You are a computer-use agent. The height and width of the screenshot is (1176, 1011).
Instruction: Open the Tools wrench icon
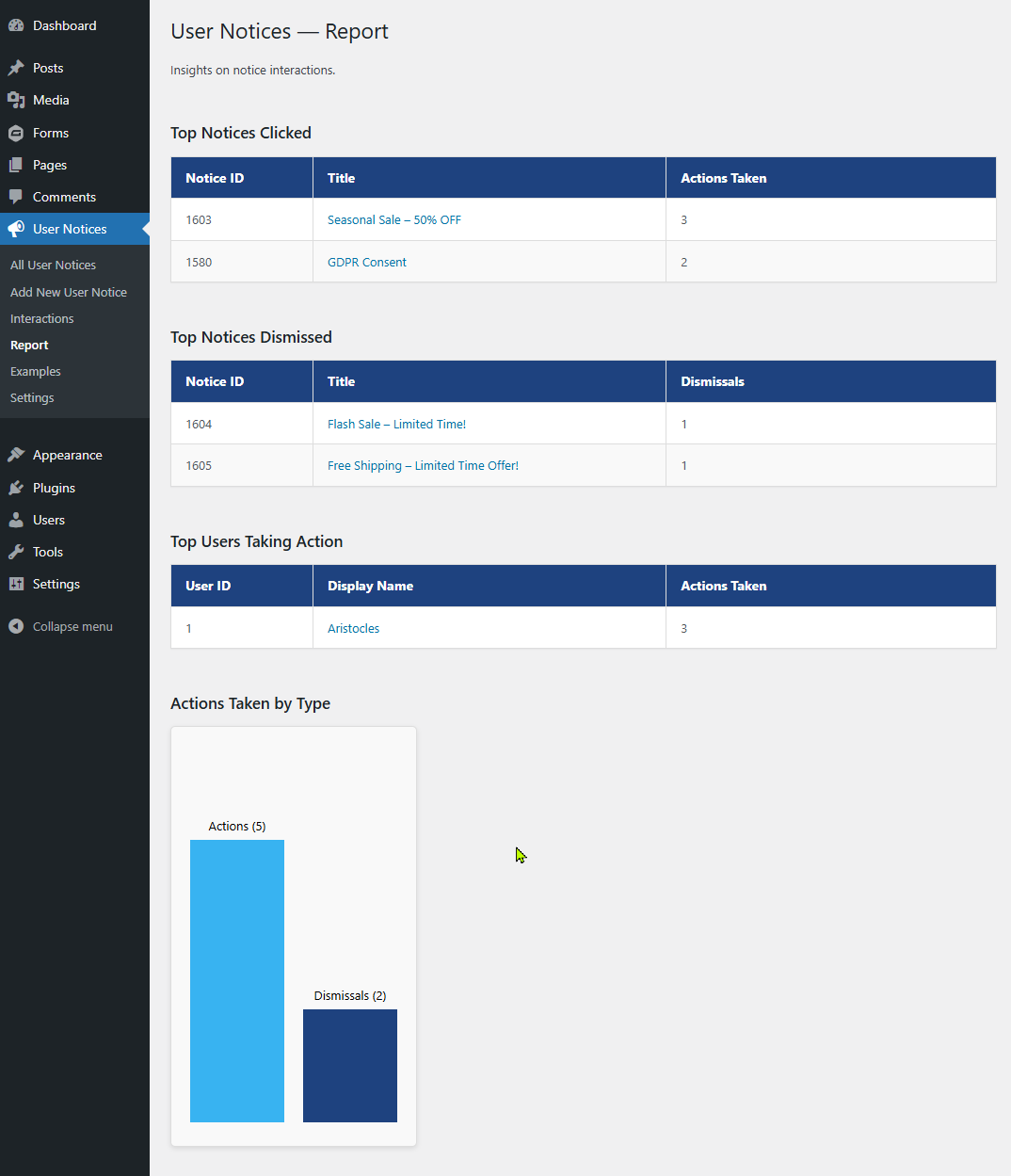16,552
